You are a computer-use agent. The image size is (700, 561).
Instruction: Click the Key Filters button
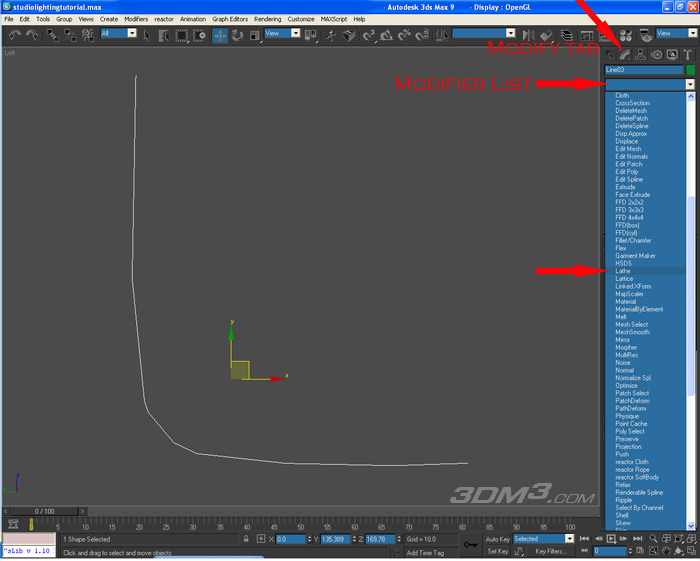tap(551, 551)
